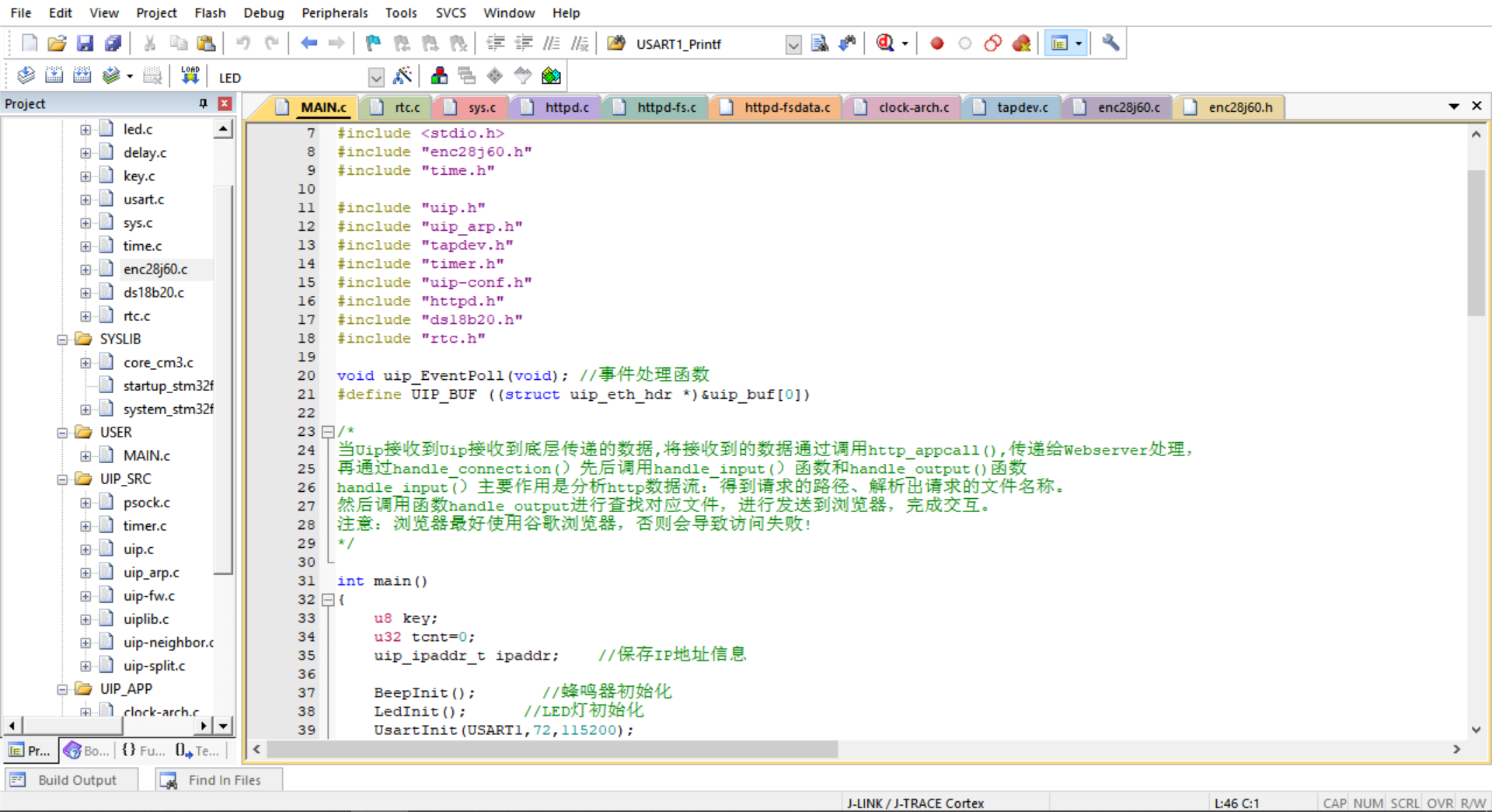Open the LED target selection dropdown
Image resolution: width=1492 pixels, height=812 pixels.
(x=376, y=77)
